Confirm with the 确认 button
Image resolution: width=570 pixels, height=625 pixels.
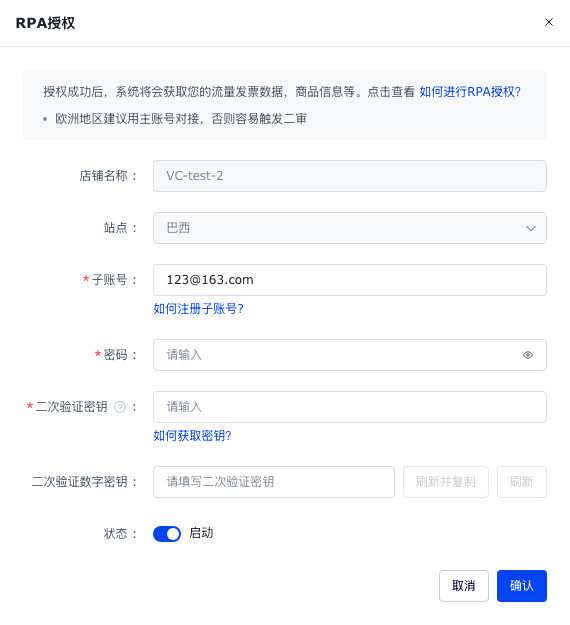(522, 586)
